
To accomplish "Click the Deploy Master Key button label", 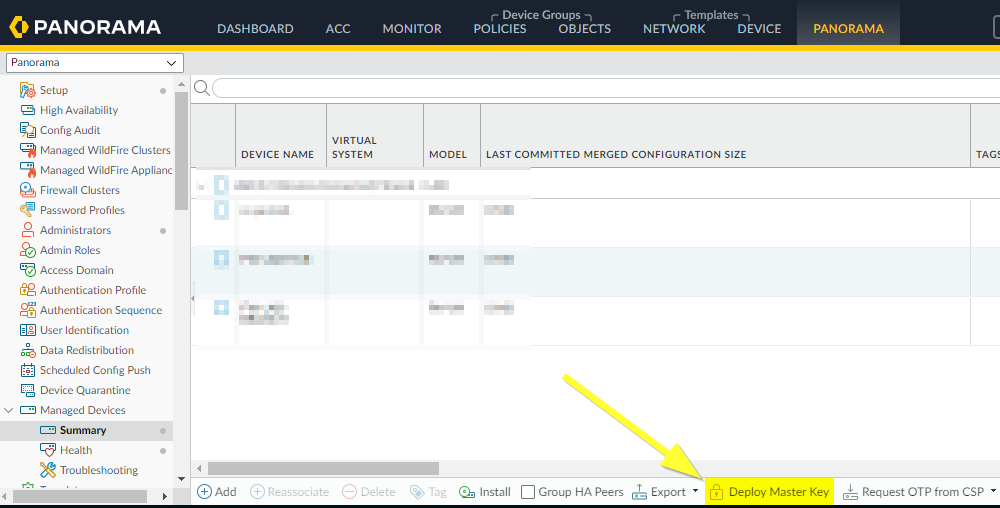I will pos(779,491).
